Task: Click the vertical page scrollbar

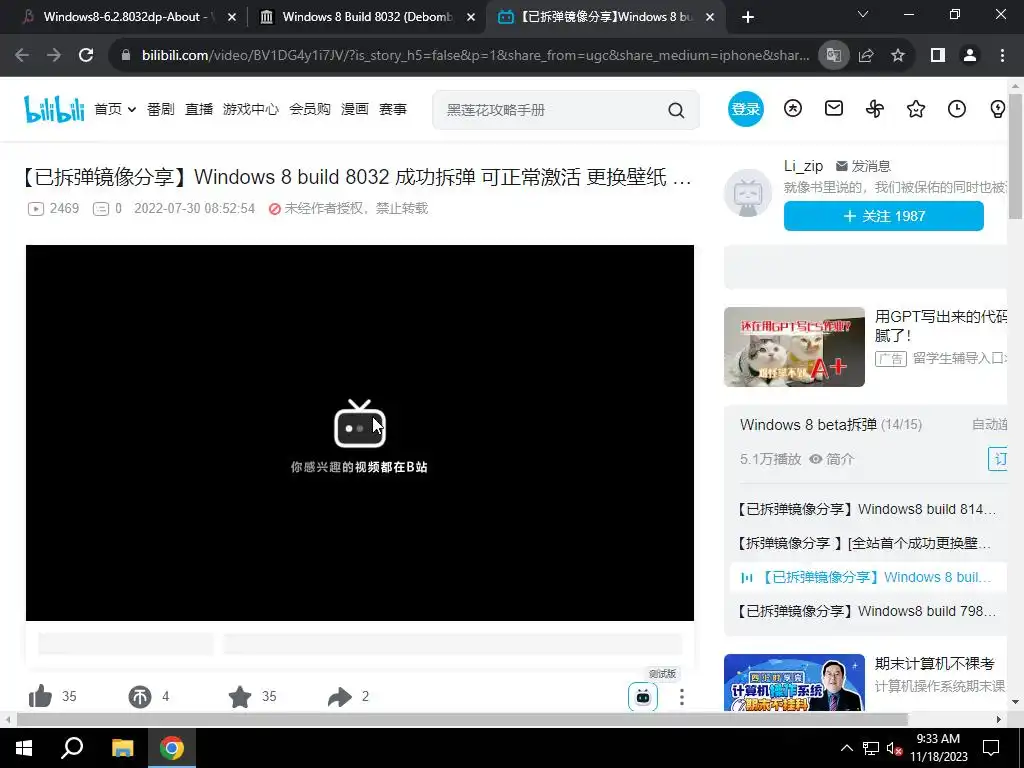Action: pos(1016,157)
